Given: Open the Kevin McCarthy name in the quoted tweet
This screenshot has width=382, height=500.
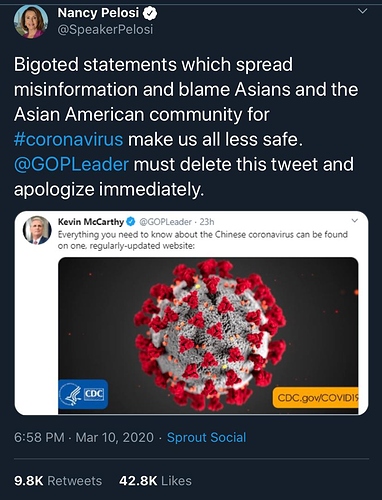Looking at the screenshot, I should [91, 222].
